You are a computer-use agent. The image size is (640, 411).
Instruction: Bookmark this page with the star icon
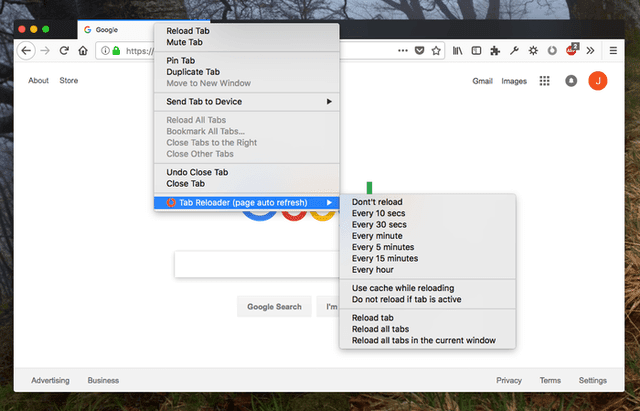(x=438, y=50)
